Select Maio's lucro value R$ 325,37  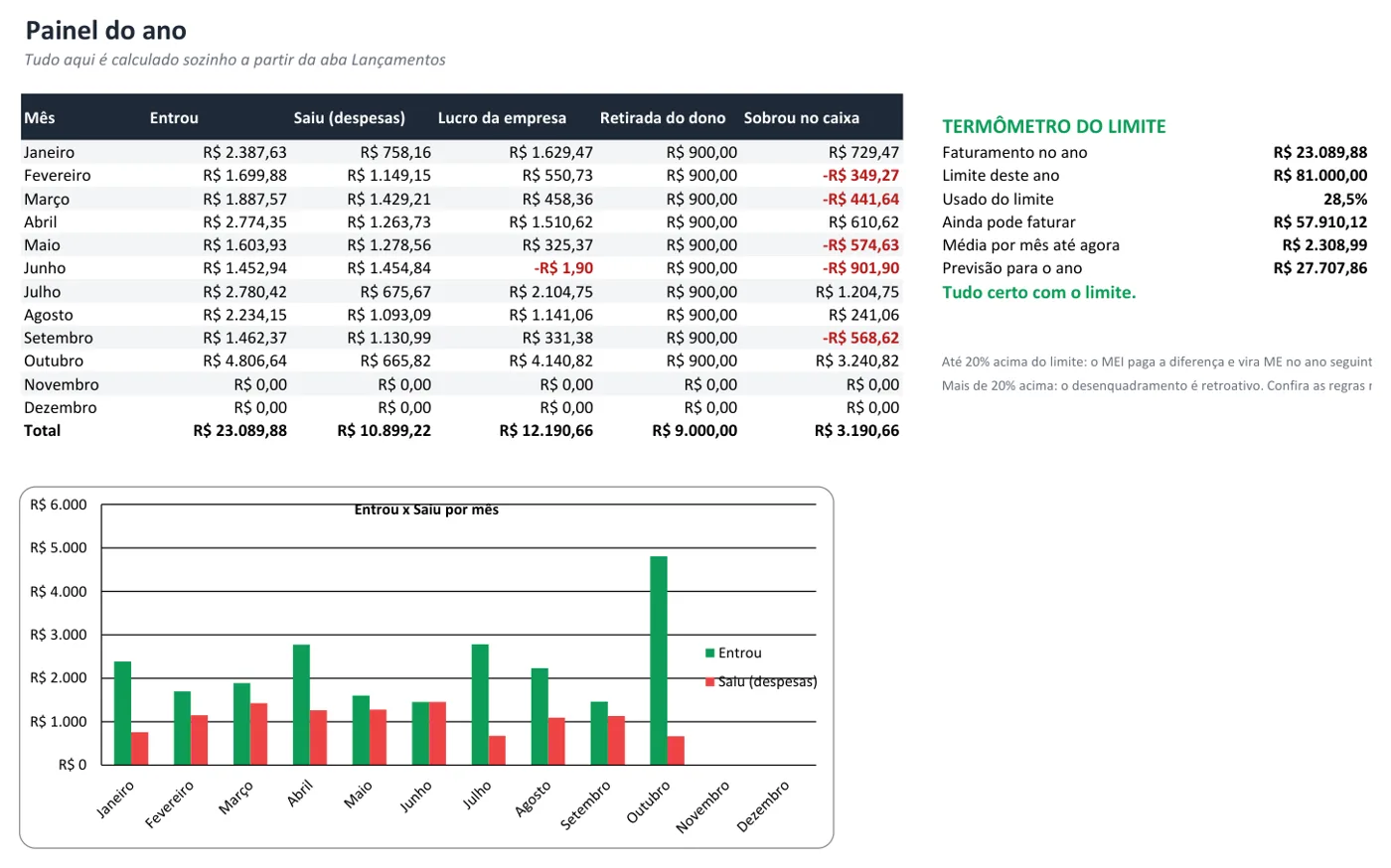[x=557, y=245]
